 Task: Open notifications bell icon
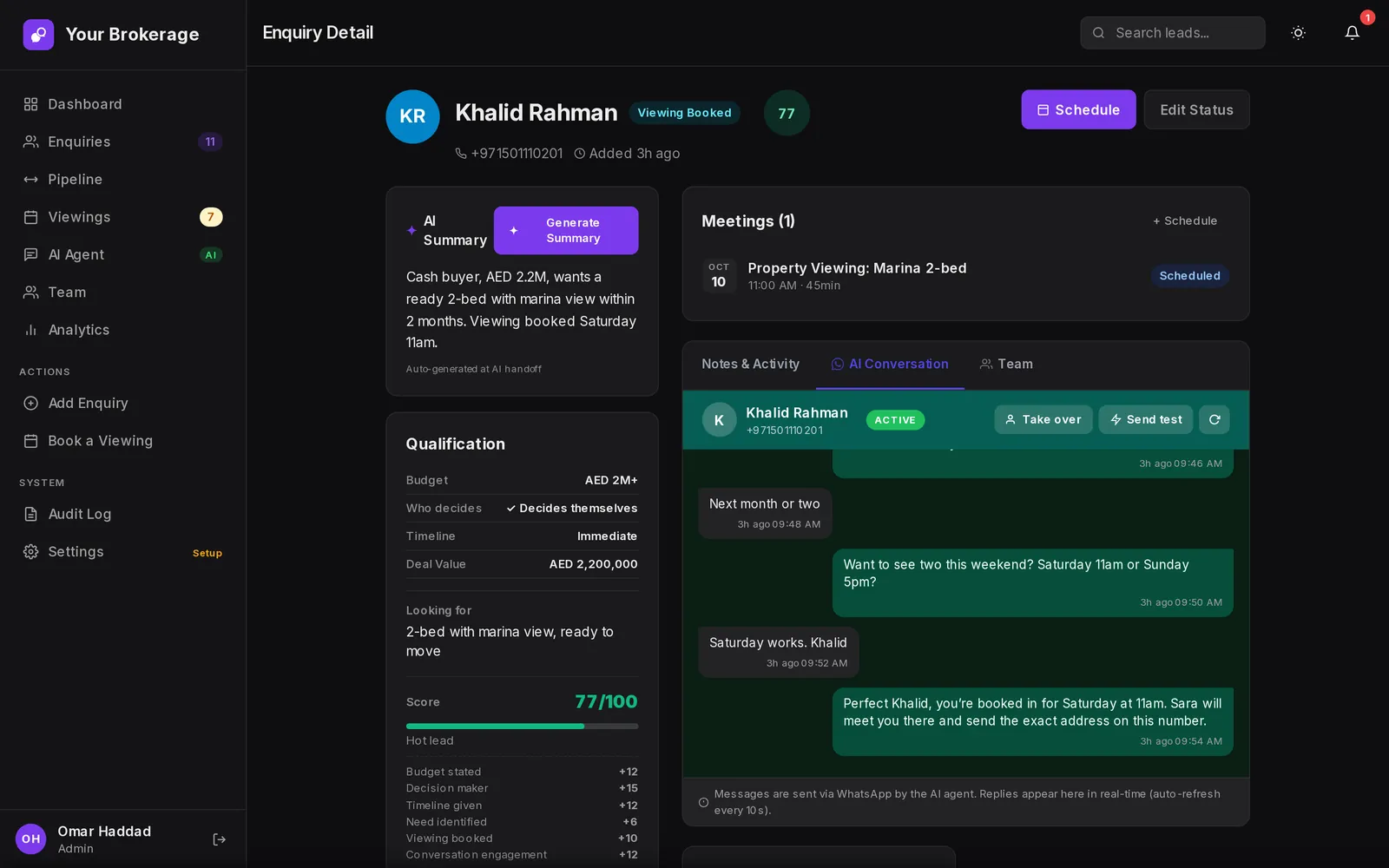(x=1353, y=33)
